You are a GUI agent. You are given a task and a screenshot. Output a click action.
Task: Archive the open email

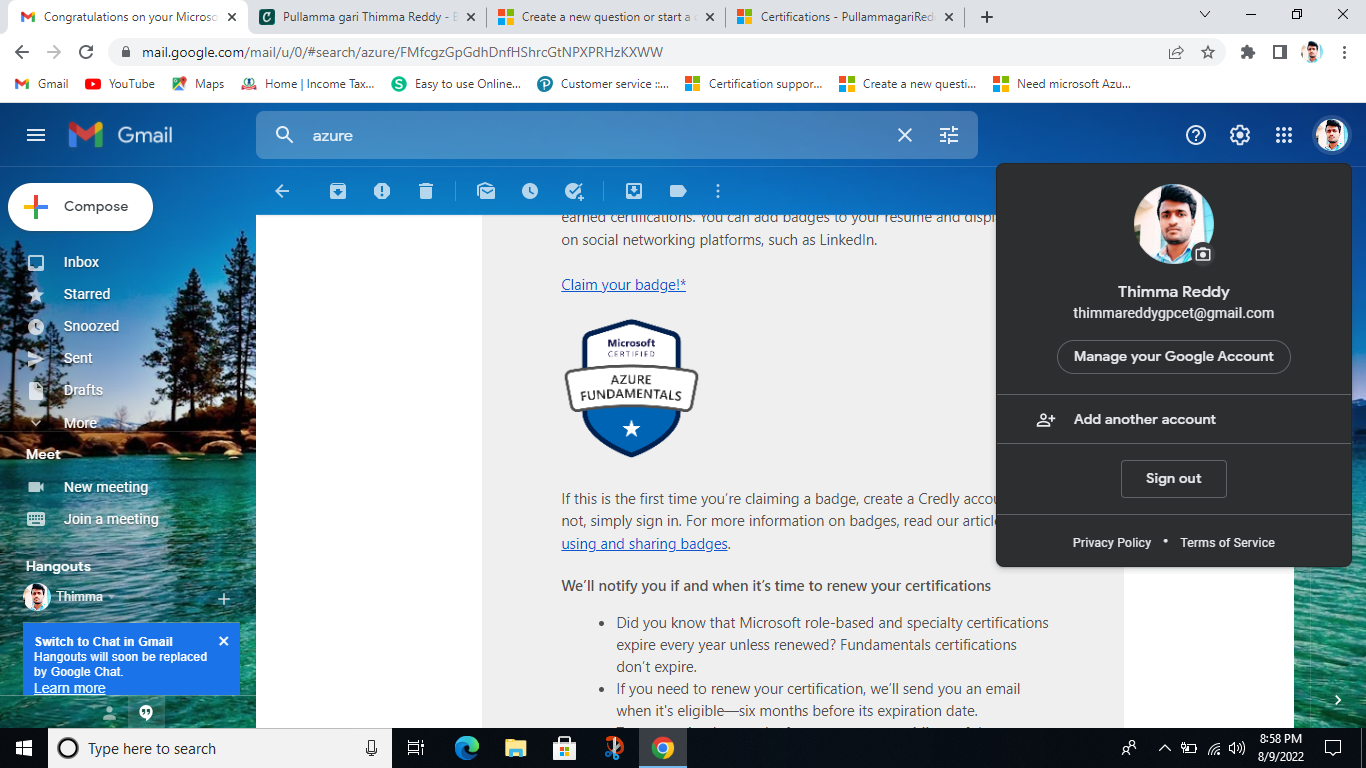(337, 190)
